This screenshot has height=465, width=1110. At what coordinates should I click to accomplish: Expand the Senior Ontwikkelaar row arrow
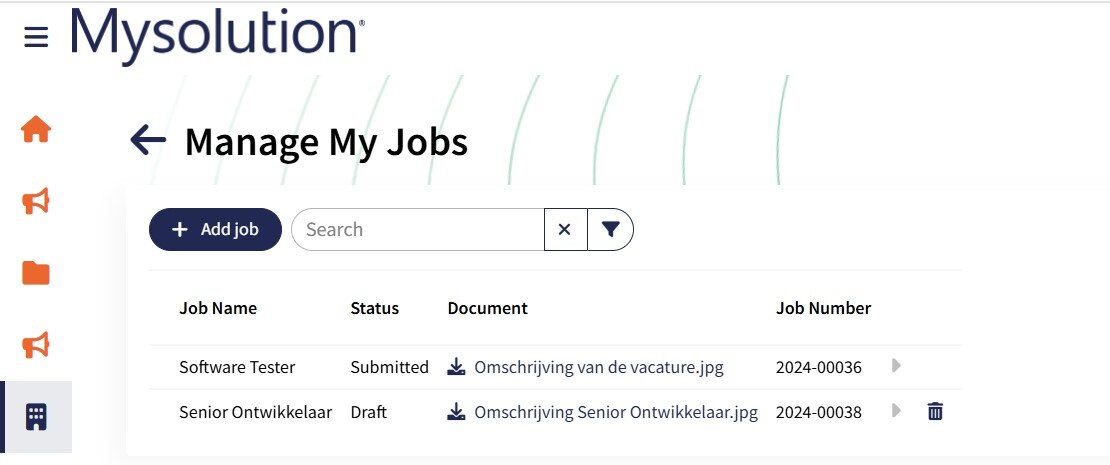point(896,410)
